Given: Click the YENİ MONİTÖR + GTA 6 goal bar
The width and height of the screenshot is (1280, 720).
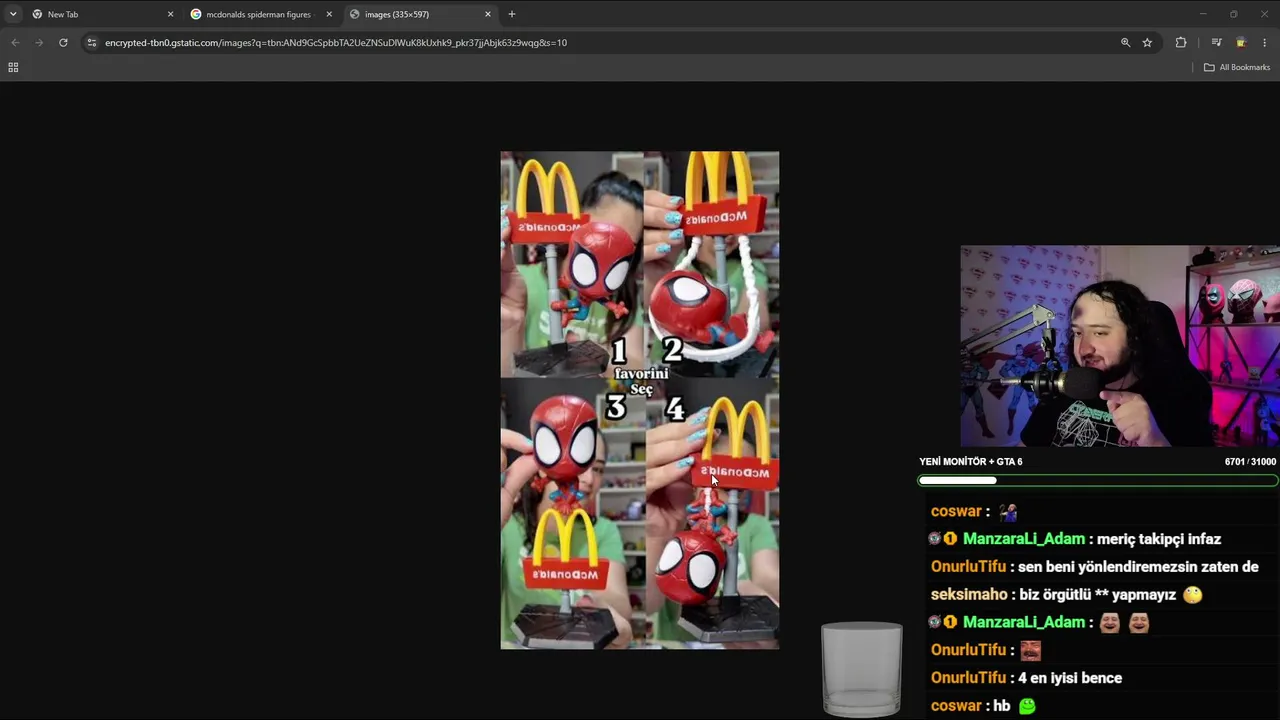Looking at the screenshot, I should (1098, 481).
